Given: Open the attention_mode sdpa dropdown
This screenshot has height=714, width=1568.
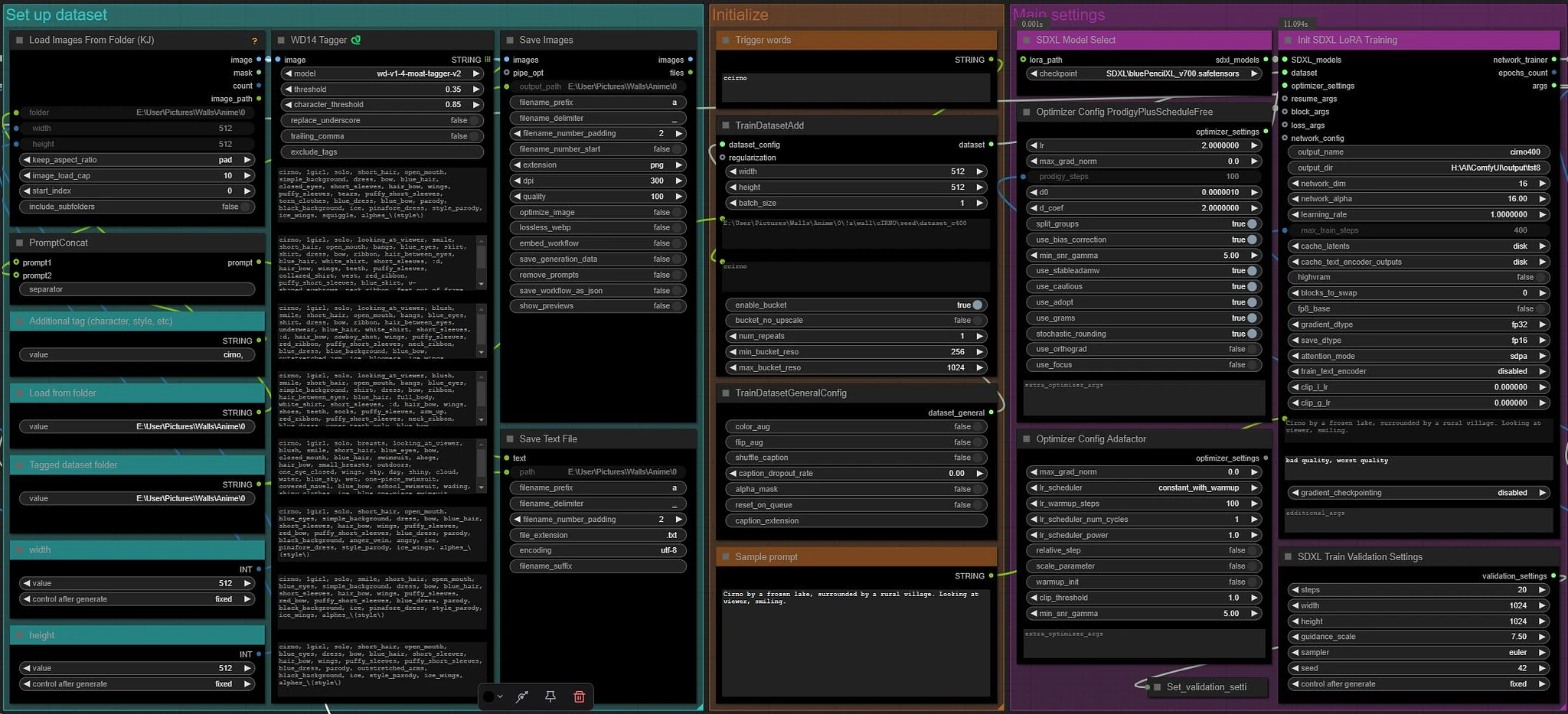Looking at the screenshot, I should coord(1419,356).
